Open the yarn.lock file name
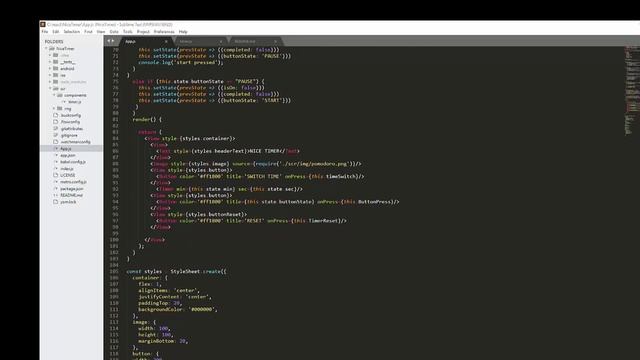The image size is (640, 360). 68,202
